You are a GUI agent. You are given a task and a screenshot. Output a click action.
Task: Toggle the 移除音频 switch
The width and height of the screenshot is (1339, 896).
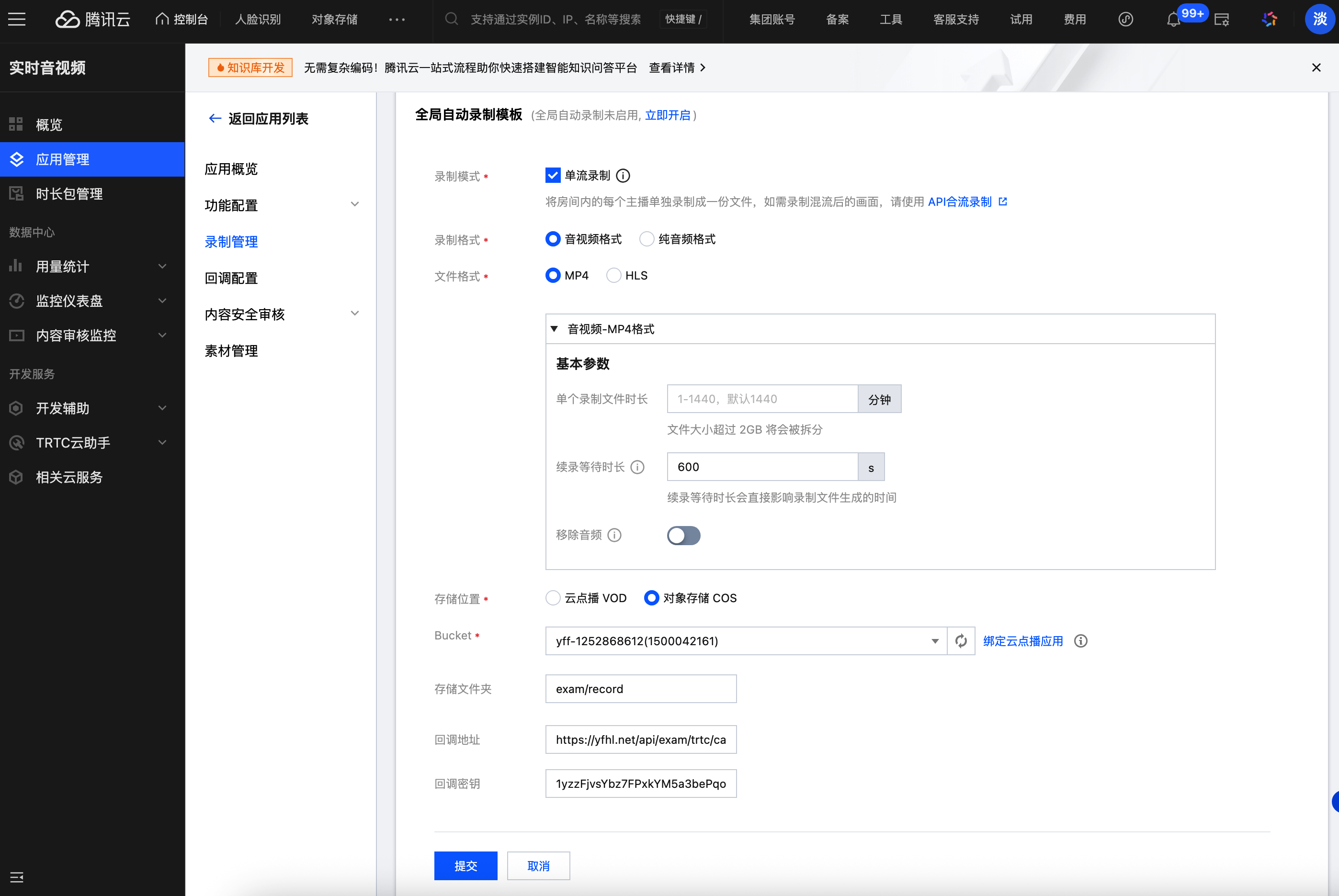(683, 536)
